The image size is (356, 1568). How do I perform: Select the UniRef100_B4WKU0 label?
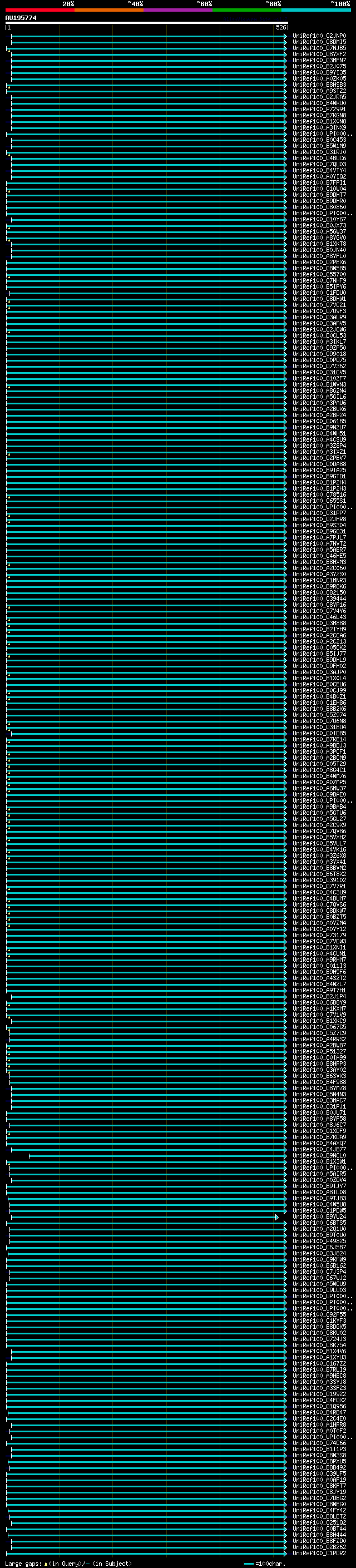tap(319, 103)
